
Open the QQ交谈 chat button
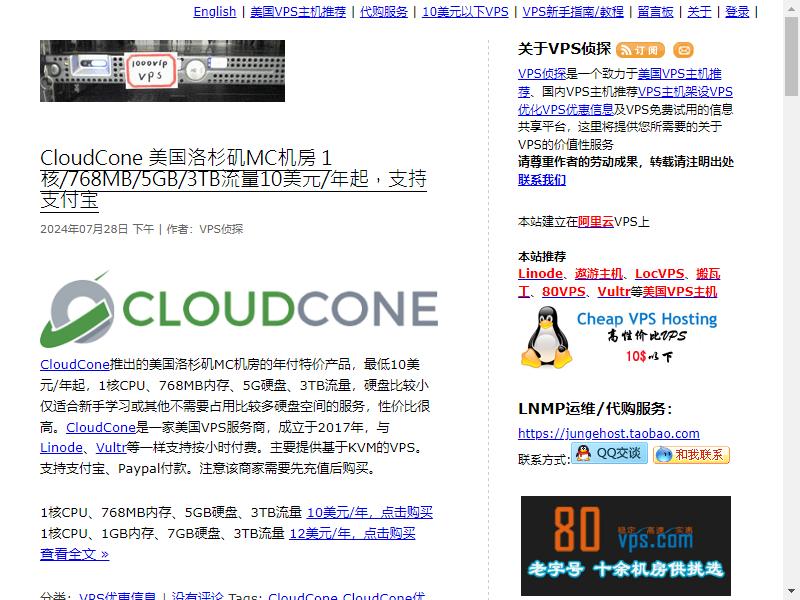coord(609,453)
